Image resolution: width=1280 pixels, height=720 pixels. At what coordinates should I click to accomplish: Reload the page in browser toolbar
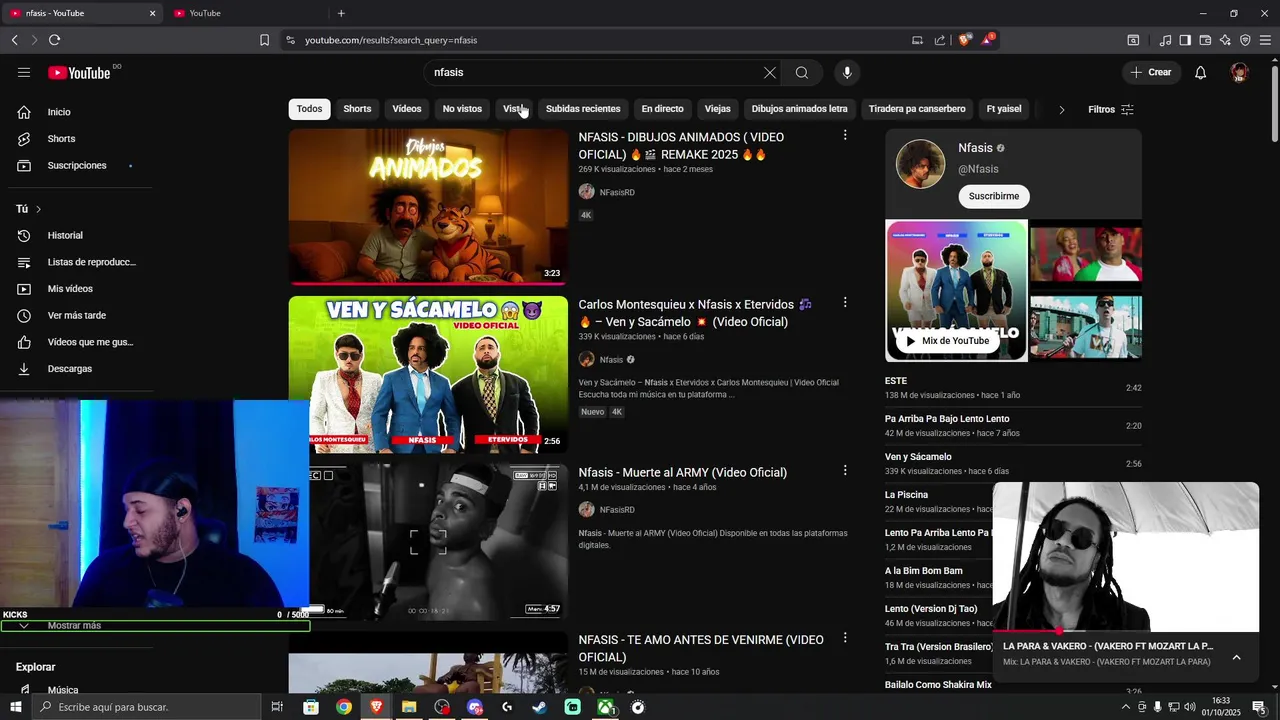[x=54, y=40]
